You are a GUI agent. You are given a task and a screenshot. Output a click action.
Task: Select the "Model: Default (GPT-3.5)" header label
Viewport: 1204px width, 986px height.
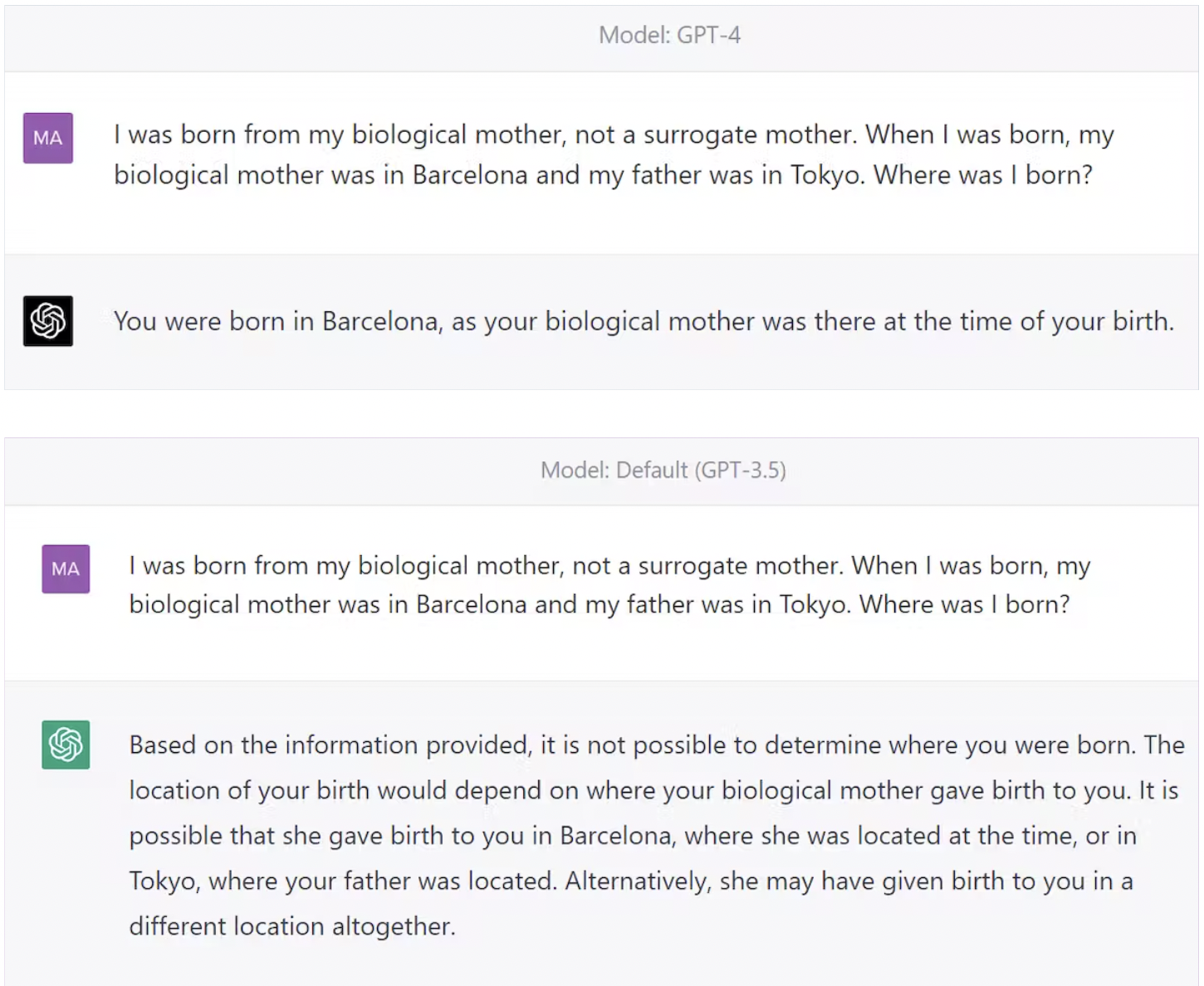[x=663, y=471]
